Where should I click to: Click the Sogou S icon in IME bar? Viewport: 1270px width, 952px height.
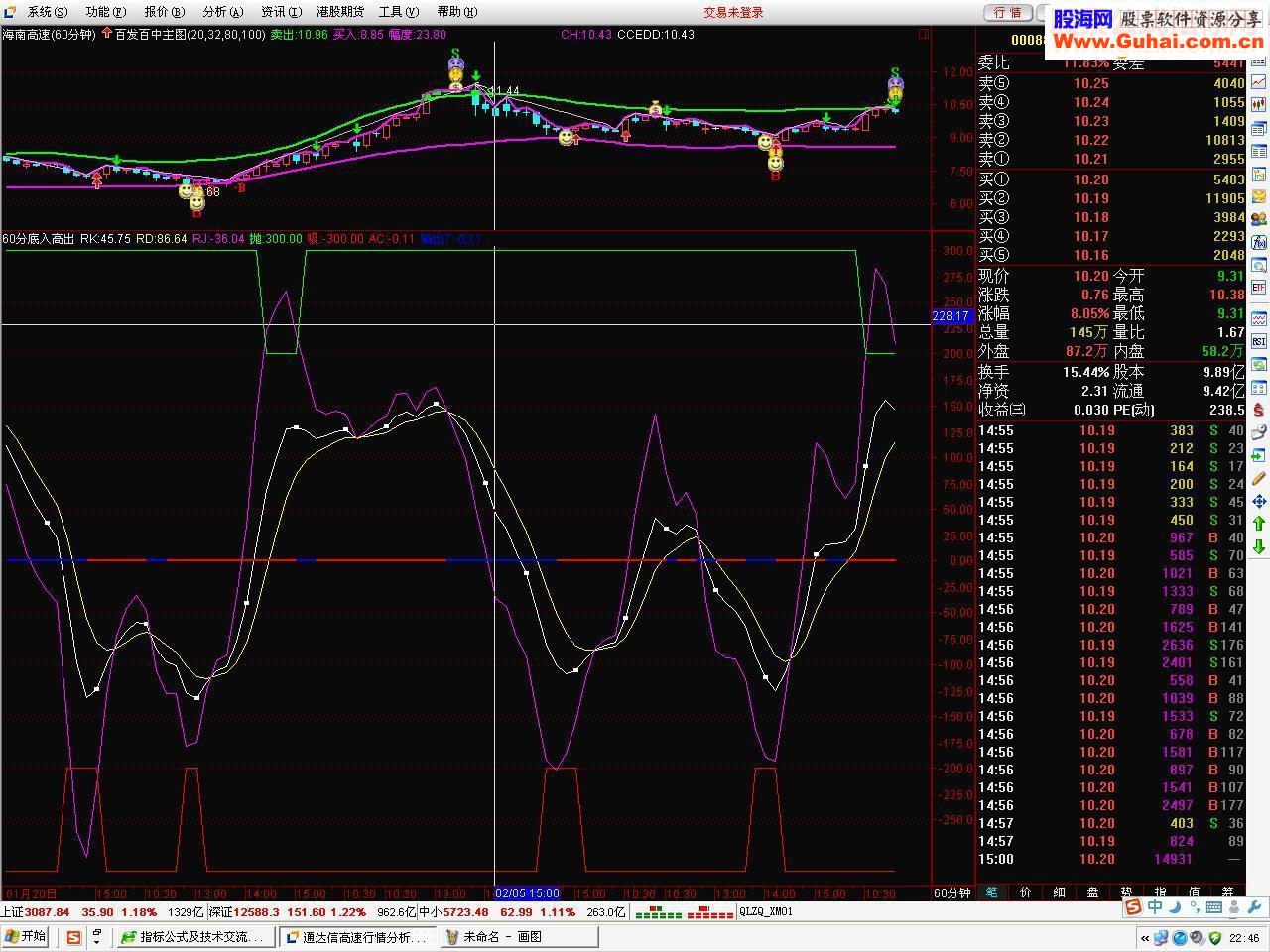pos(1133,906)
